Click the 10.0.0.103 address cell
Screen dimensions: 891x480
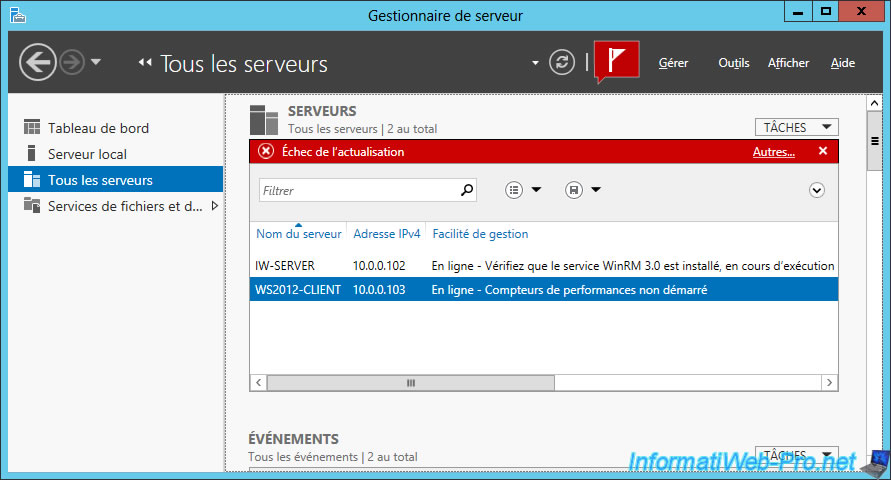tap(379, 290)
